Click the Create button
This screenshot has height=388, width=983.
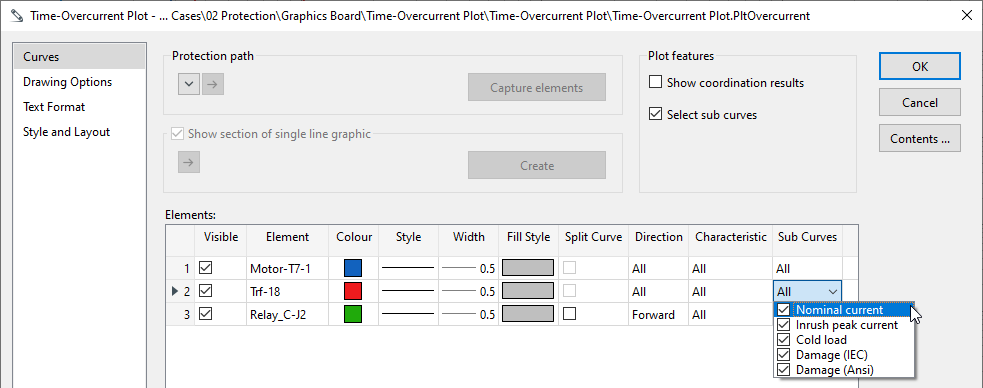pos(537,165)
